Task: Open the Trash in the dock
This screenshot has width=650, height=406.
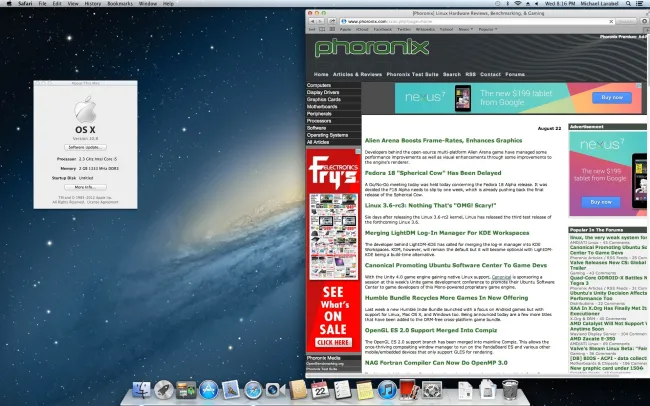Action: point(510,390)
